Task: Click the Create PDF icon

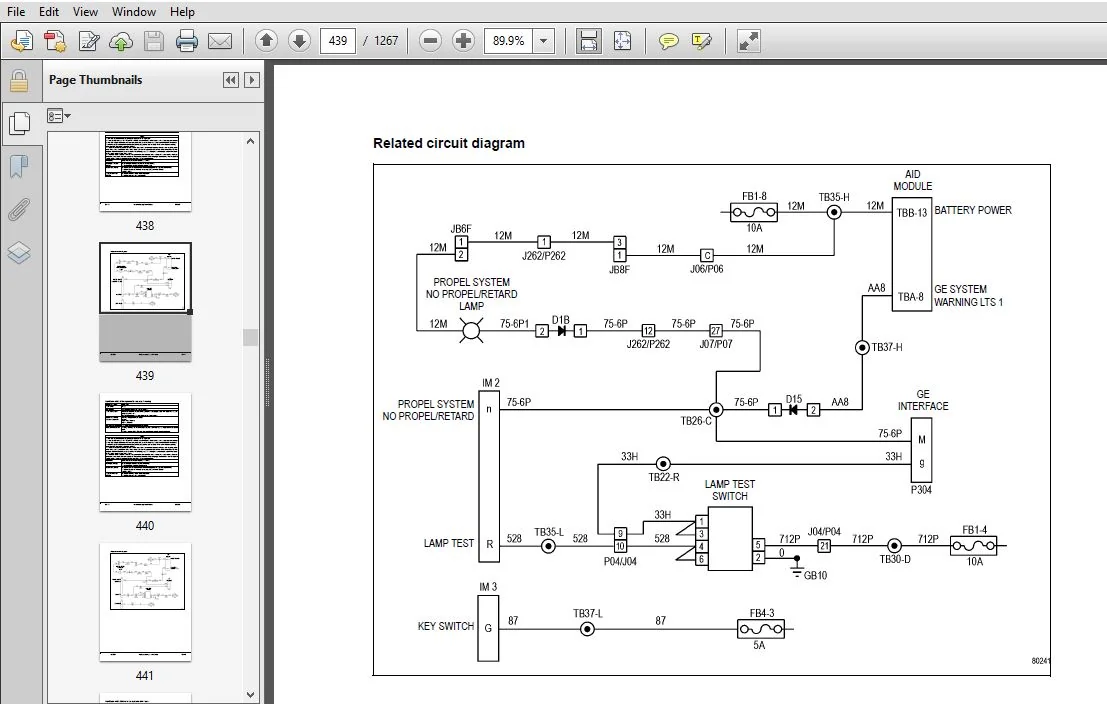Action: point(55,41)
